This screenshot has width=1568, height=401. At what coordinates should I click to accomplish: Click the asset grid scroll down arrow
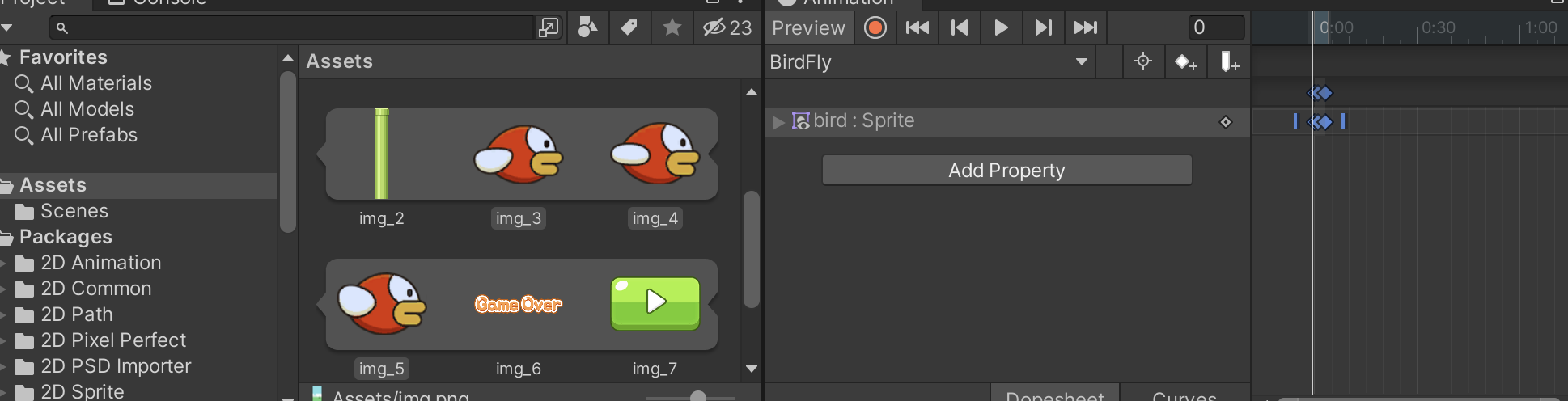point(752,369)
